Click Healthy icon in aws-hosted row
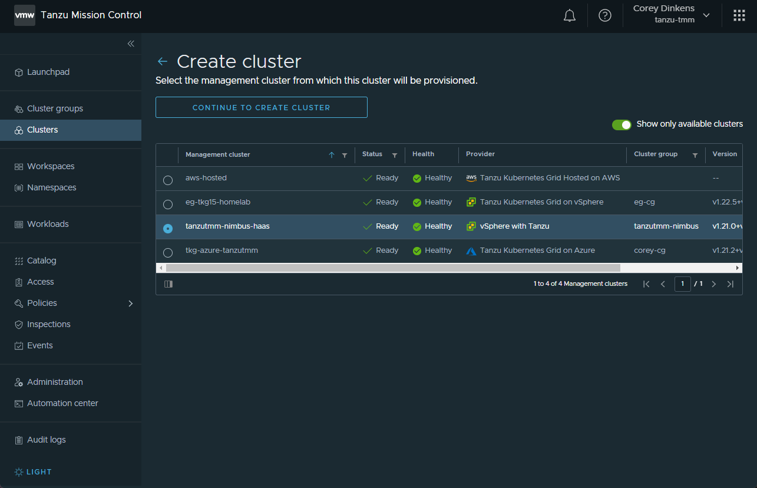The height and width of the screenshot is (488, 757). (x=417, y=179)
